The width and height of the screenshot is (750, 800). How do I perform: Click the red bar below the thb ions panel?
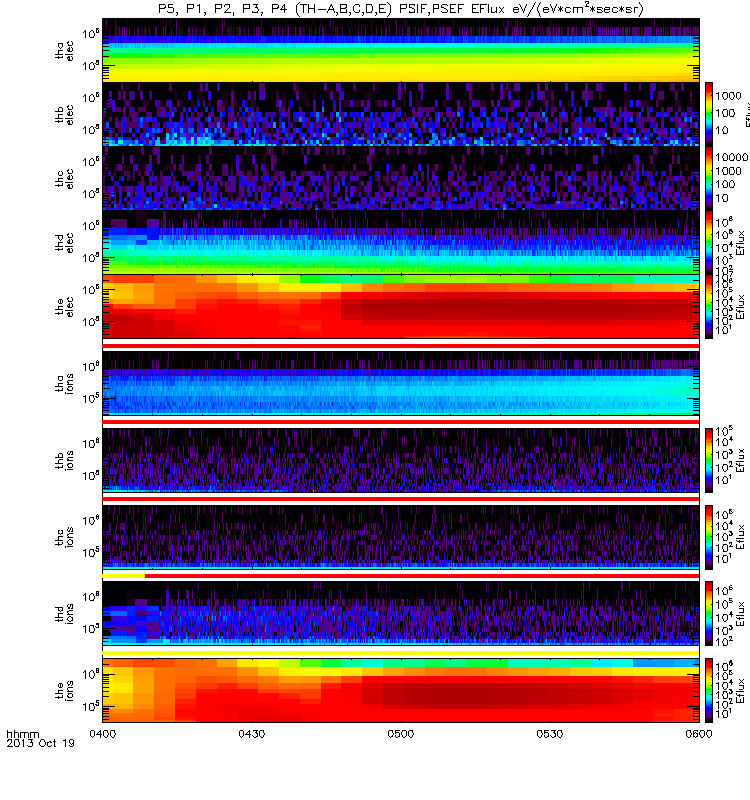click(x=401, y=499)
